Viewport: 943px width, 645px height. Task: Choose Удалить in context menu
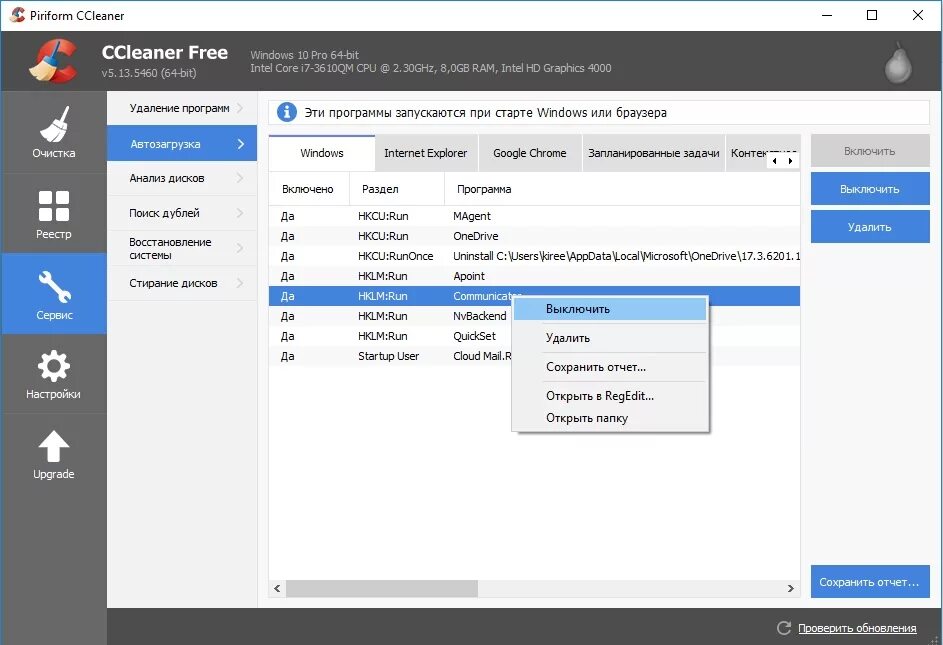610,338
